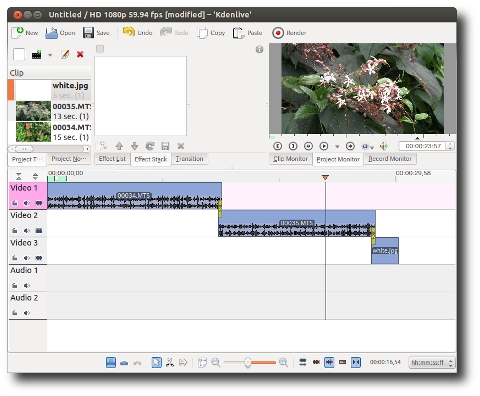Click the reset effect icon
The image size is (480, 396).
pos(150,146)
